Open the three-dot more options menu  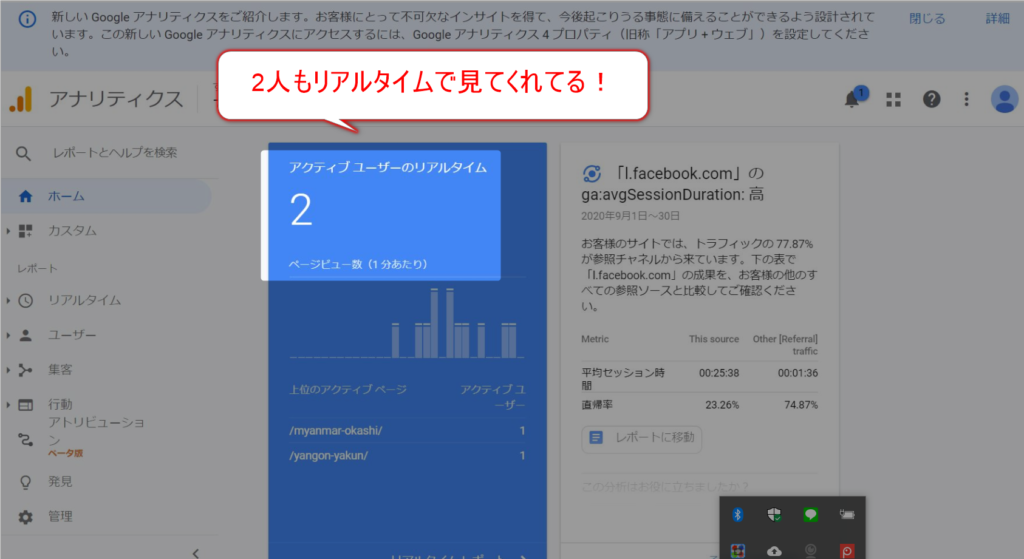(966, 99)
